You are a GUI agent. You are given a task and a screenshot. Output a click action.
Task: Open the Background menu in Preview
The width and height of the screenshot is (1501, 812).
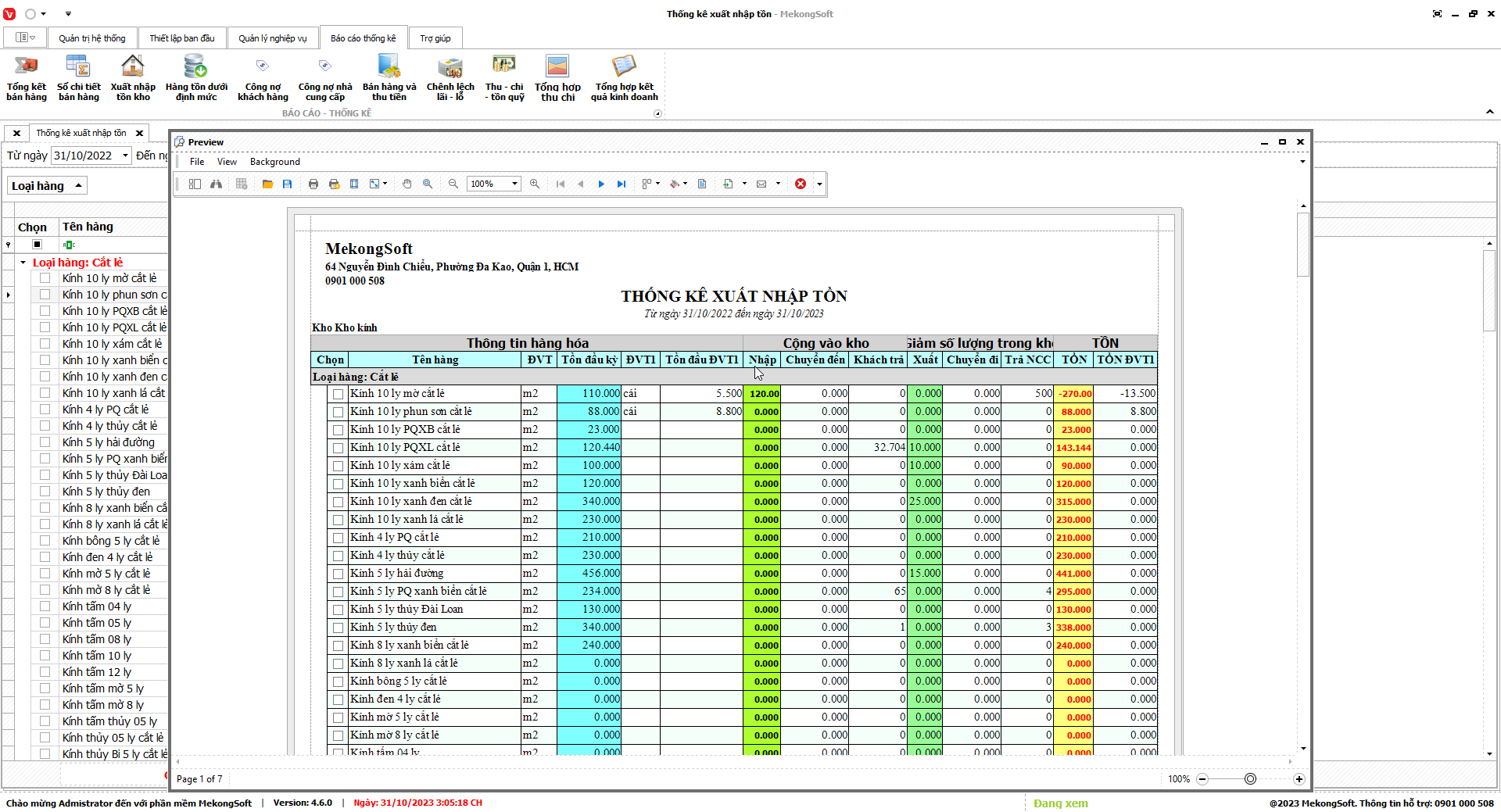point(274,162)
